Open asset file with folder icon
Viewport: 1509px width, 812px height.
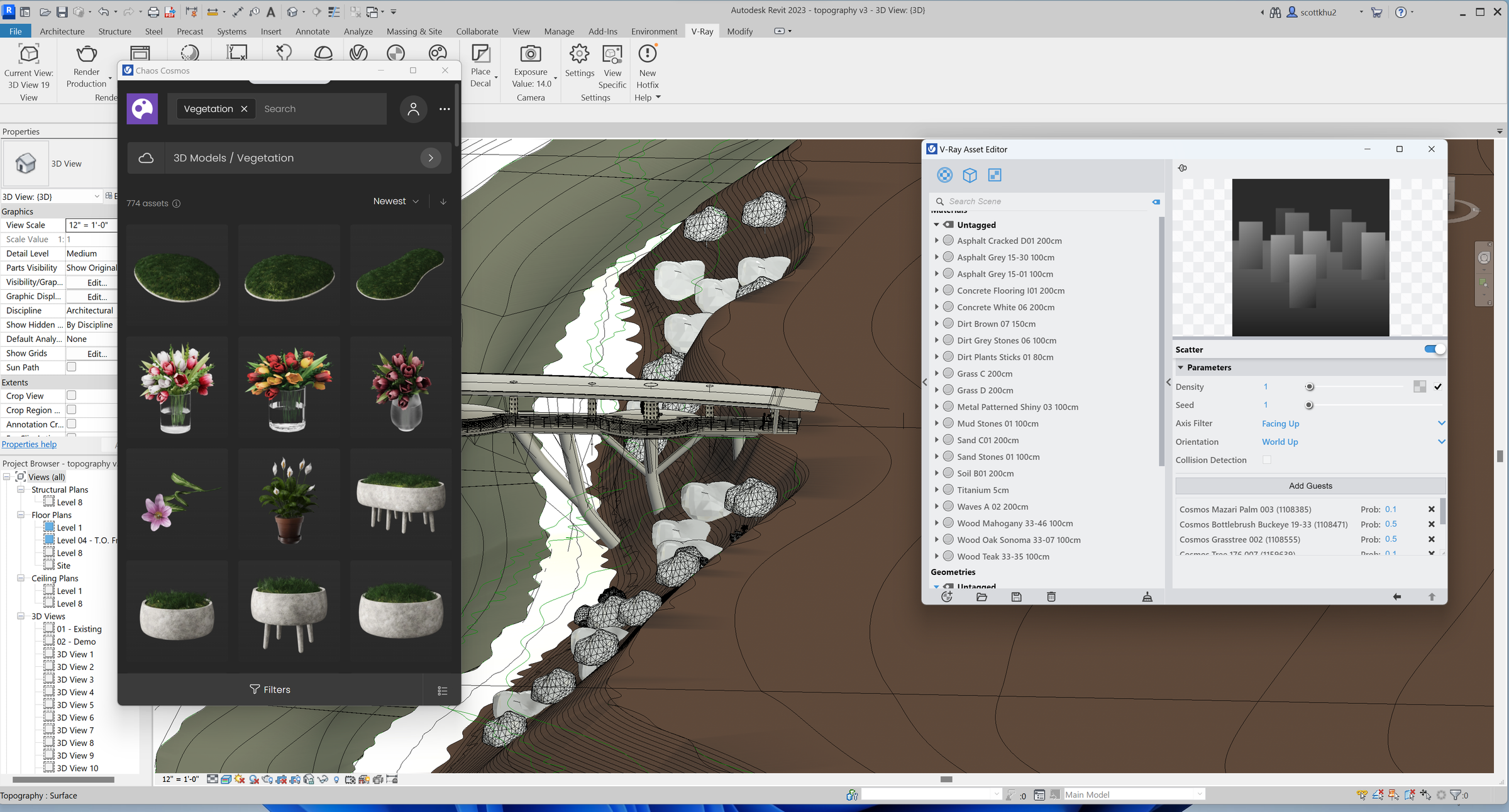(x=981, y=596)
